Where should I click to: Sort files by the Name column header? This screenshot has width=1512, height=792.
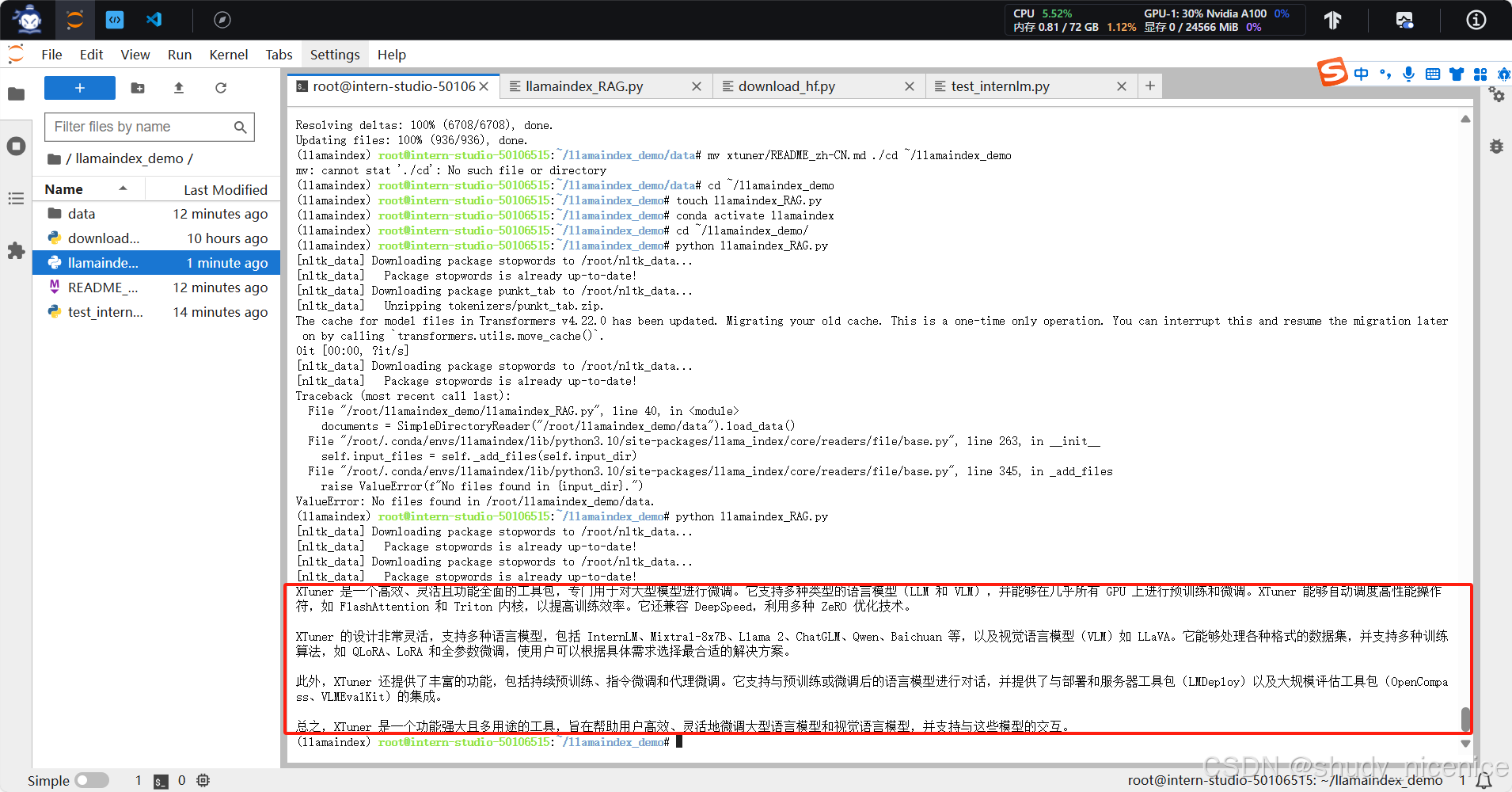(x=65, y=189)
